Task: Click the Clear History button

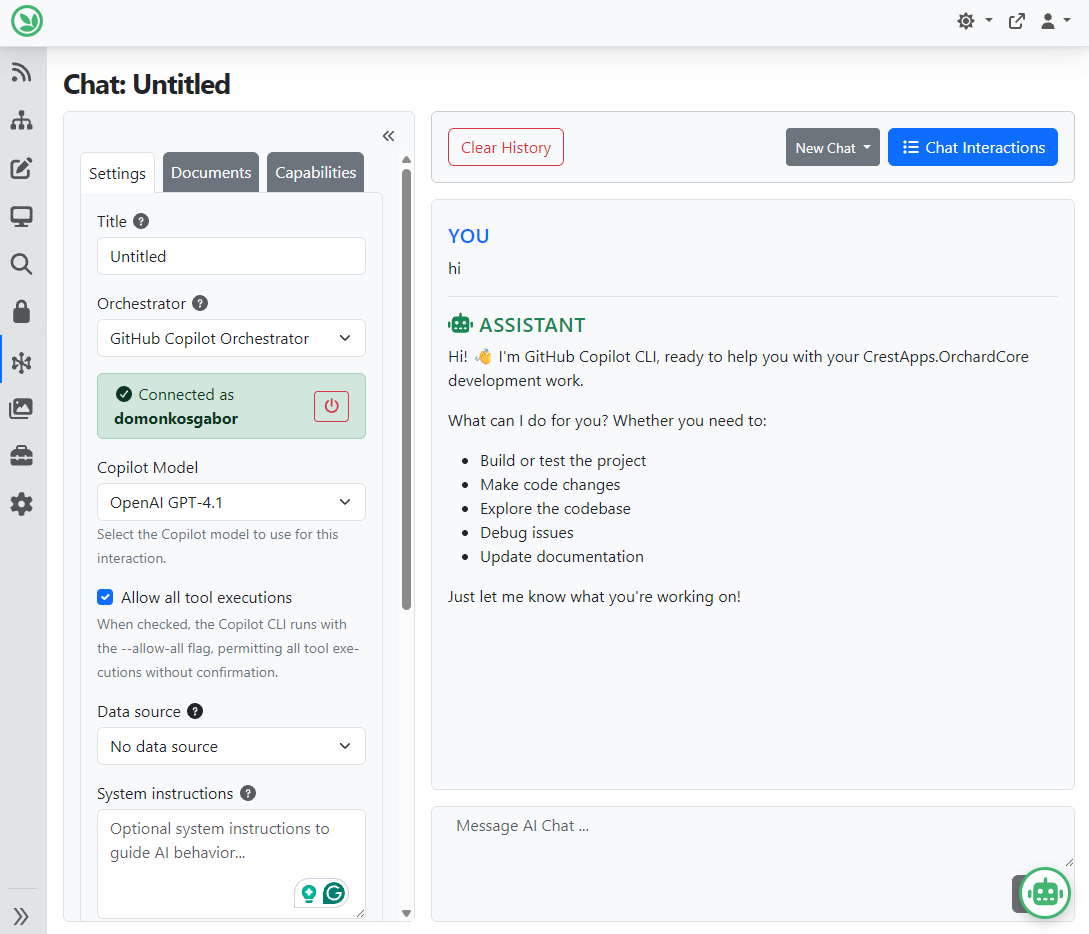Action: point(506,147)
